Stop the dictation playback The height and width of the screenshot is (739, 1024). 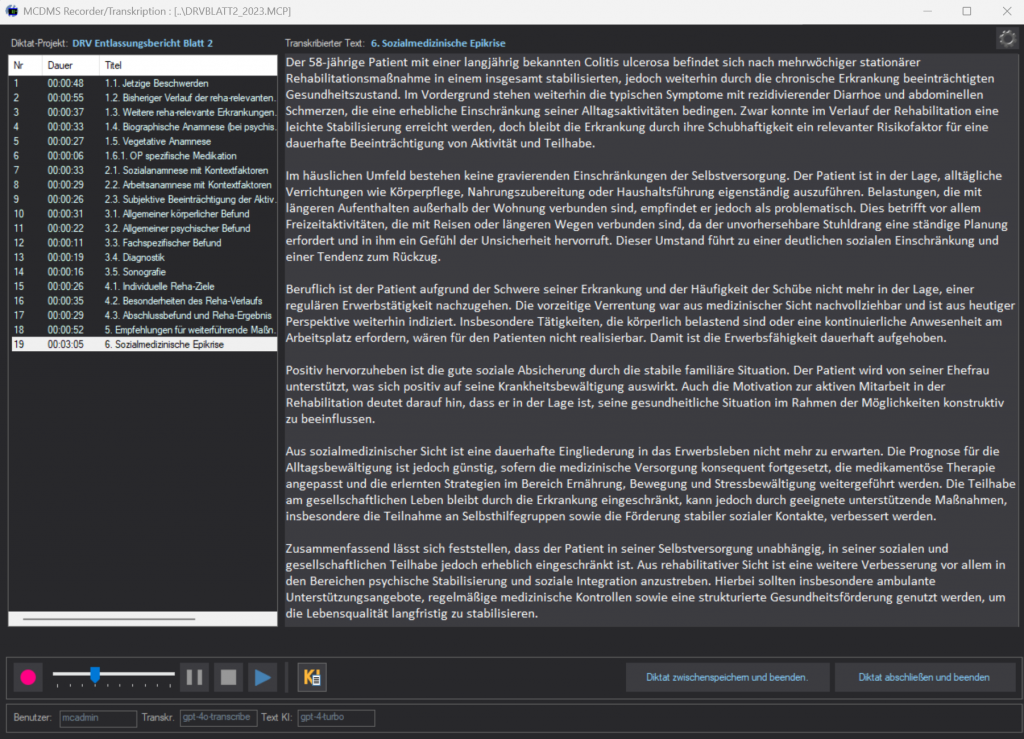point(229,677)
